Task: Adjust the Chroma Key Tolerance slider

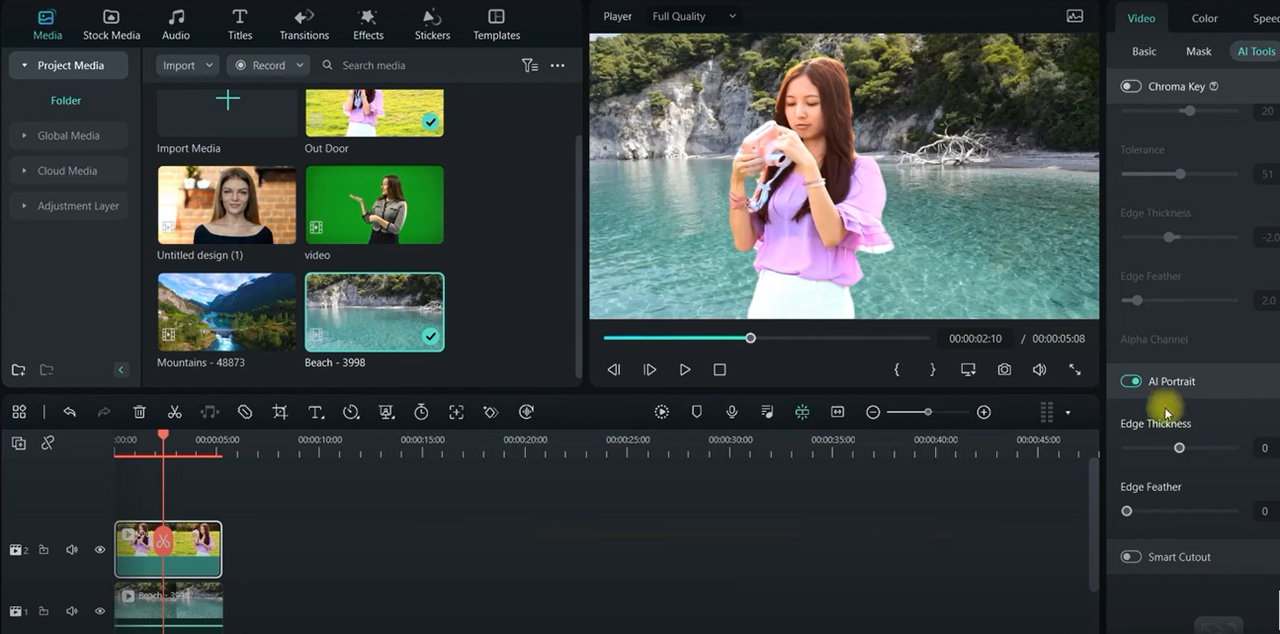Action: tap(1180, 174)
